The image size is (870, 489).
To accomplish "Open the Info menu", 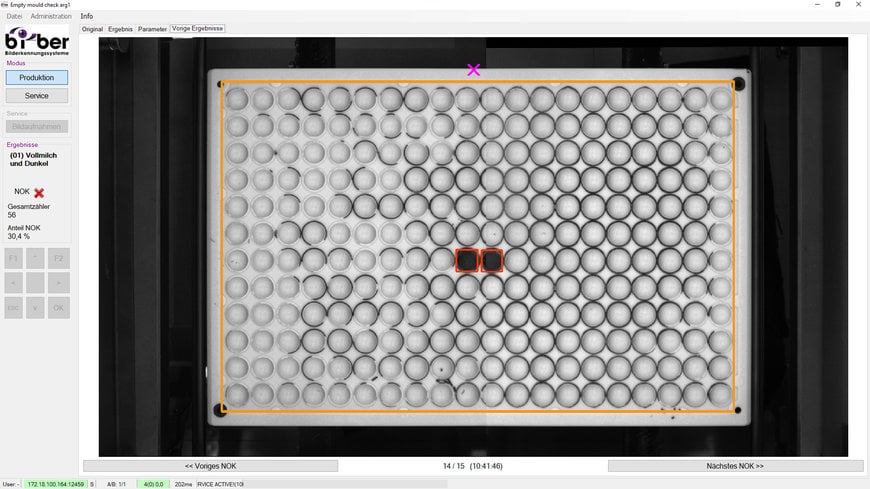I will [x=87, y=16].
